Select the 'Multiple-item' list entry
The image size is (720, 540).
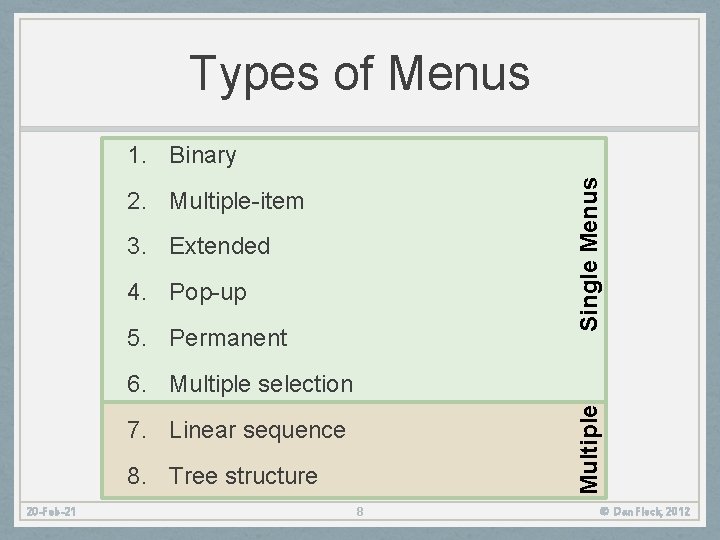pos(236,201)
